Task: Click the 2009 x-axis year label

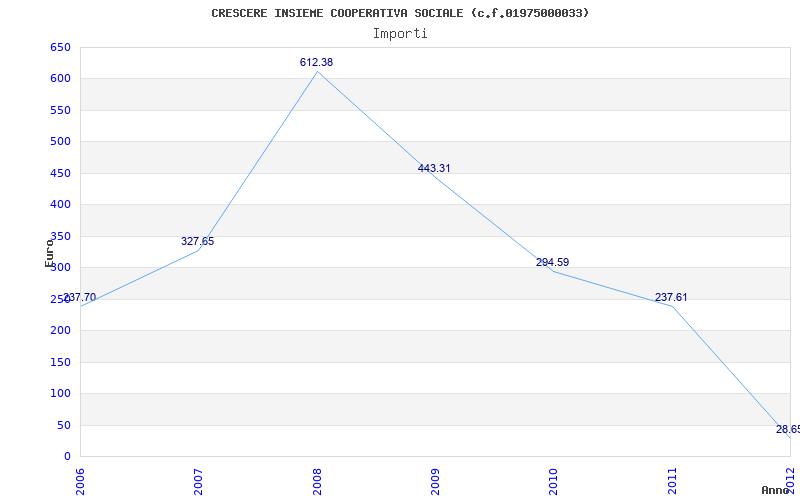Action: coord(435,481)
